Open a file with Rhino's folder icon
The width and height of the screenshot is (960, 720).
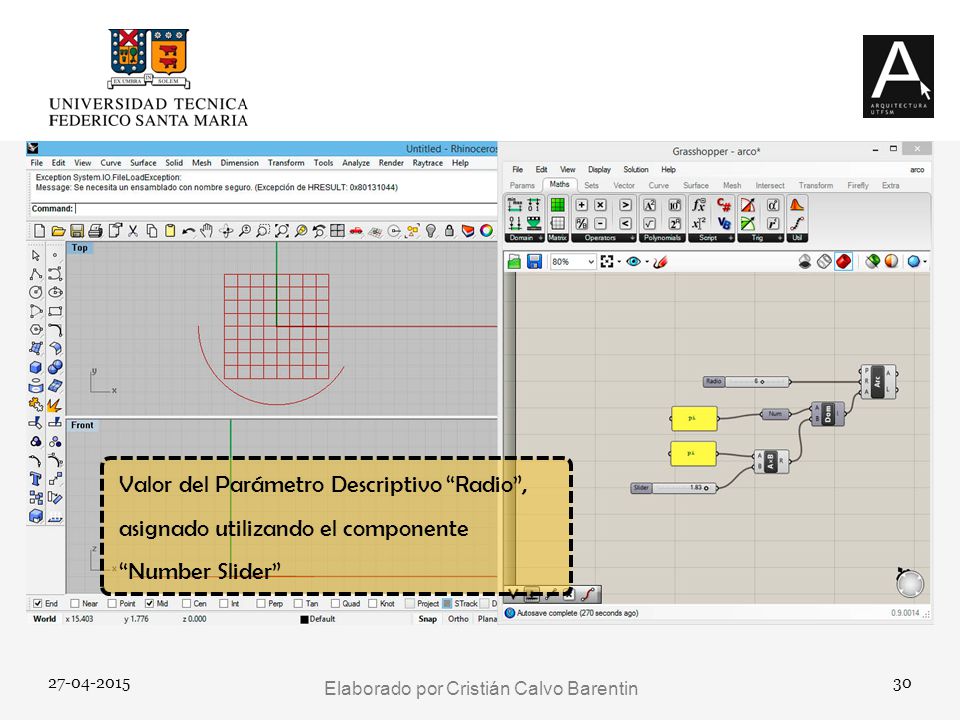click(x=58, y=231)
